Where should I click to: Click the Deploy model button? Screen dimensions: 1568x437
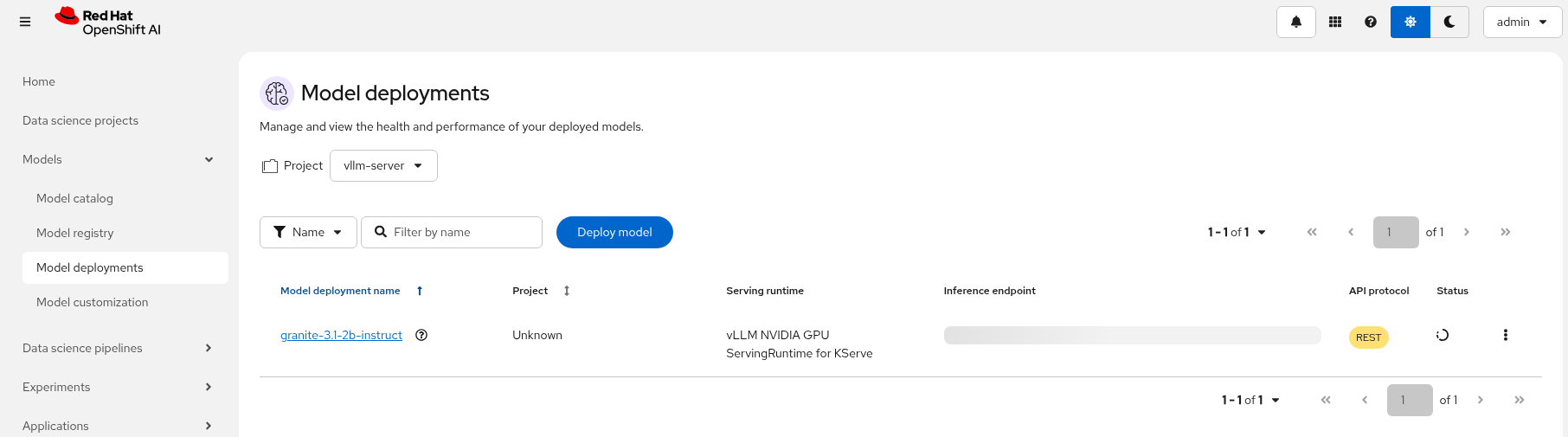[x=614, y=232]
